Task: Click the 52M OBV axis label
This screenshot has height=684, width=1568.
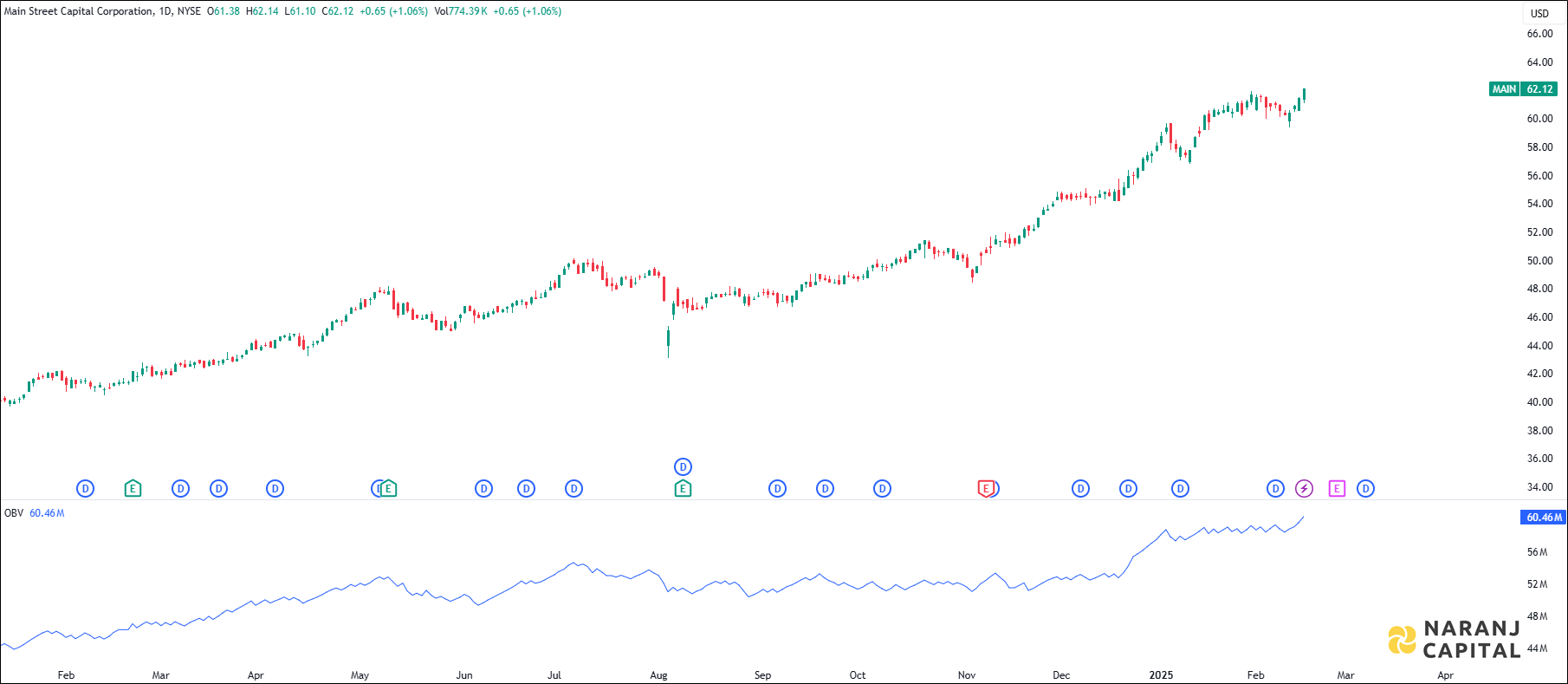Action: (x=1537, y=584)
